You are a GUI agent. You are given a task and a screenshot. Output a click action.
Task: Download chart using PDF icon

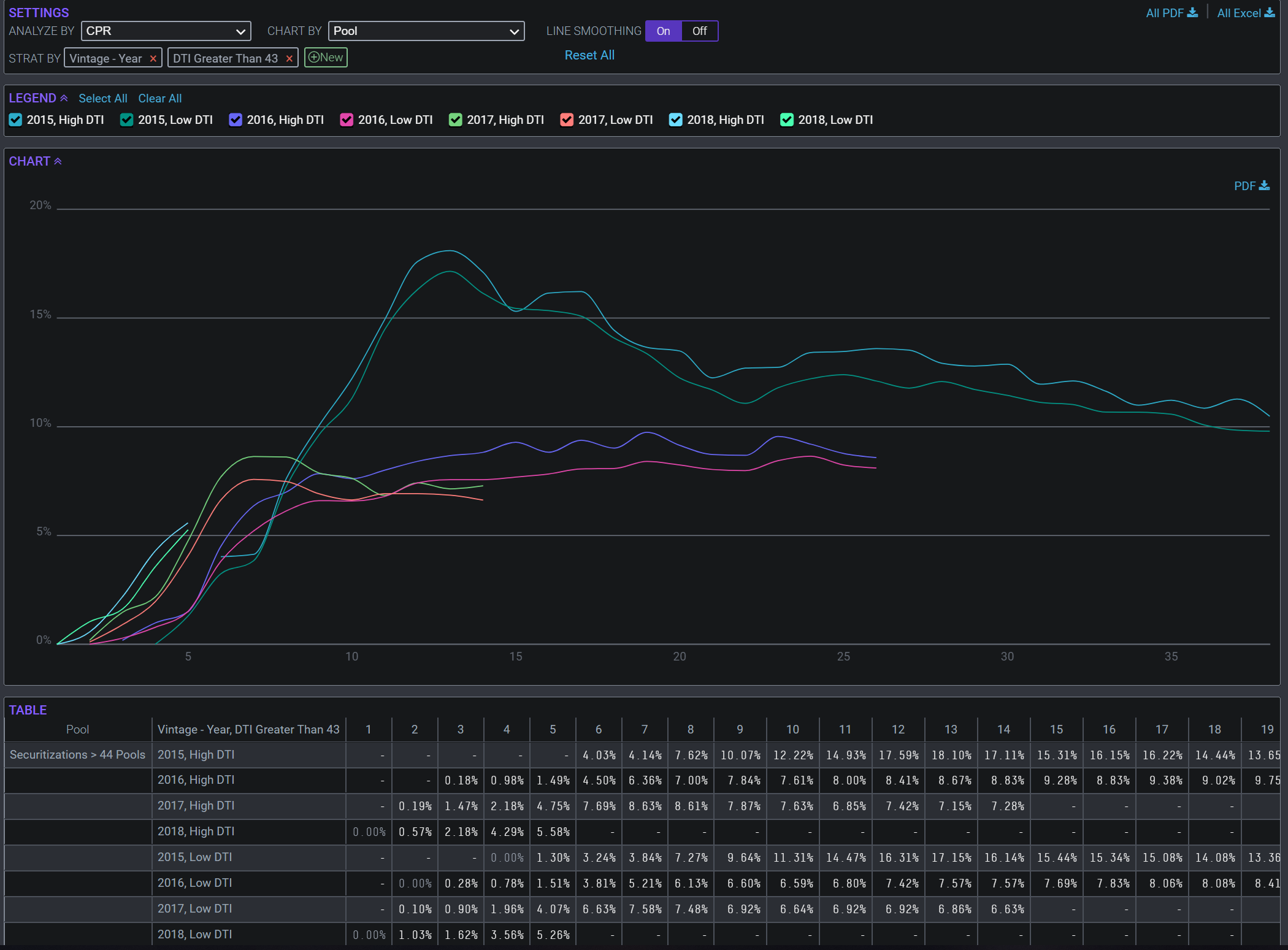pyautogui.click(x=1264, y=186)
